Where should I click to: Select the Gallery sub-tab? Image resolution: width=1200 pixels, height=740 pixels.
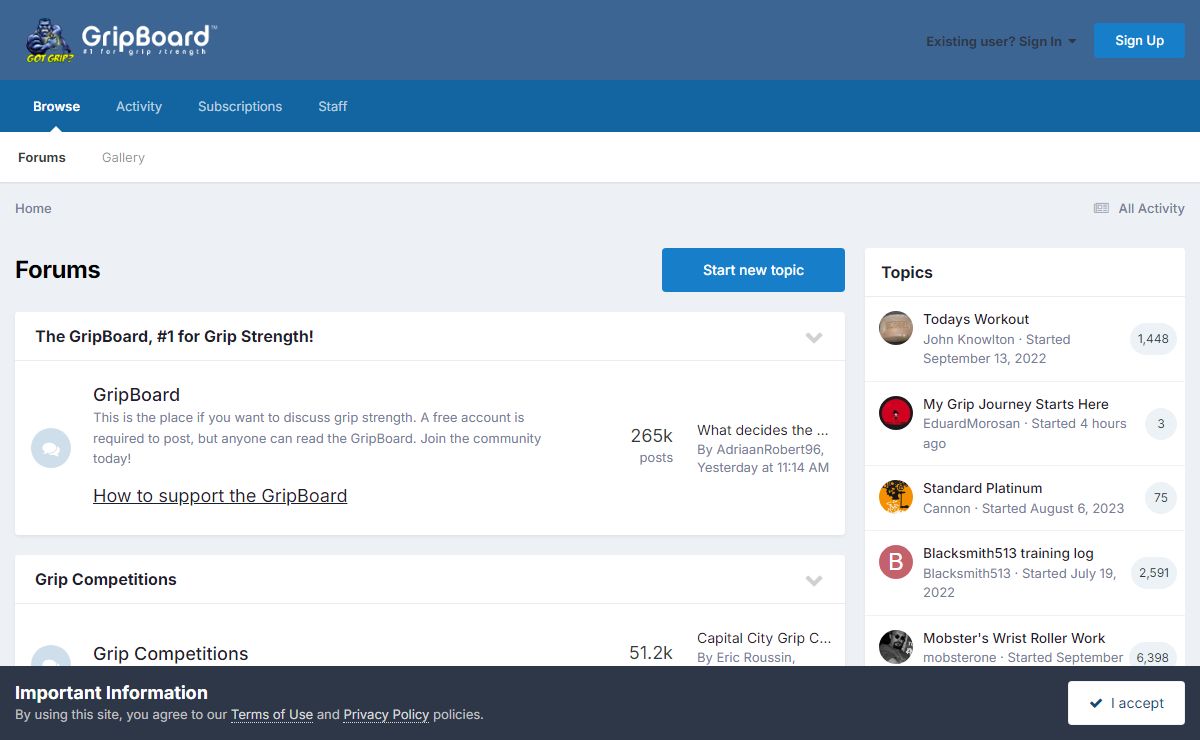point(123,157)
